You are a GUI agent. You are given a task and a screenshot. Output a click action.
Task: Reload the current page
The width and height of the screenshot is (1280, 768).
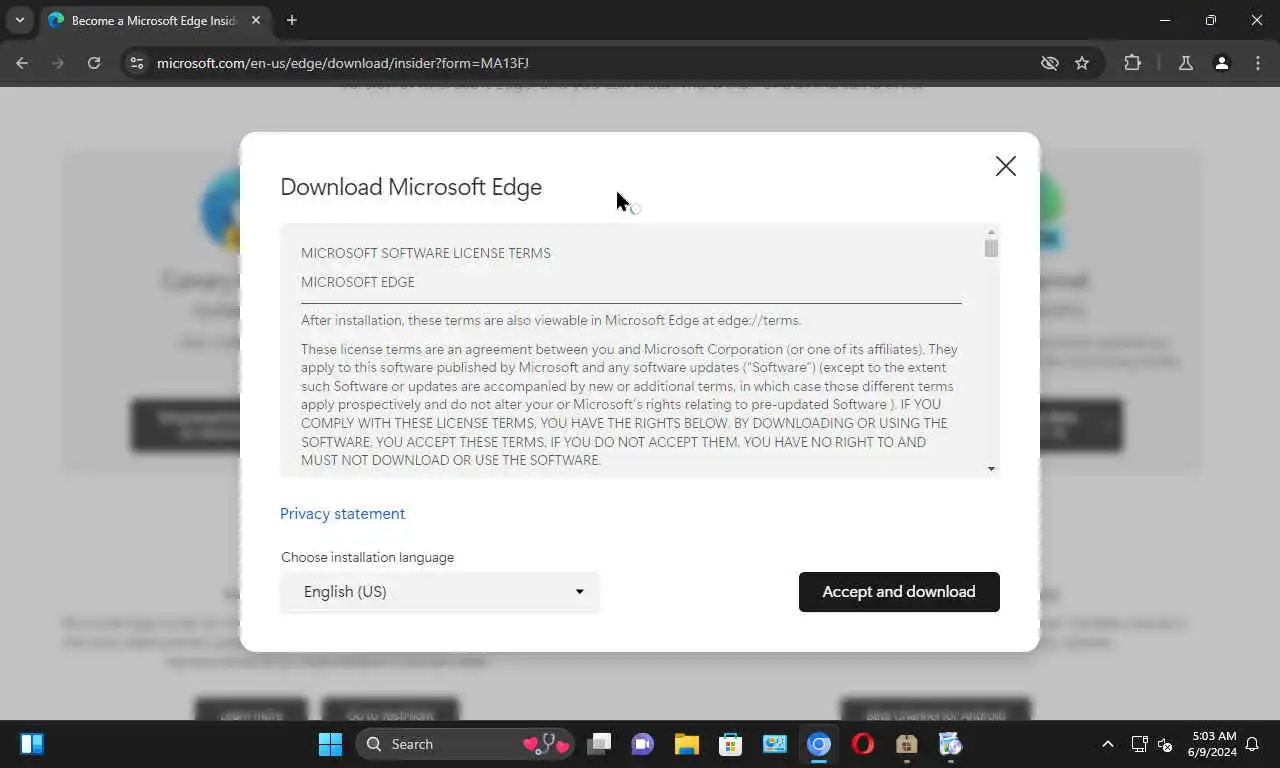coord(94,63)
